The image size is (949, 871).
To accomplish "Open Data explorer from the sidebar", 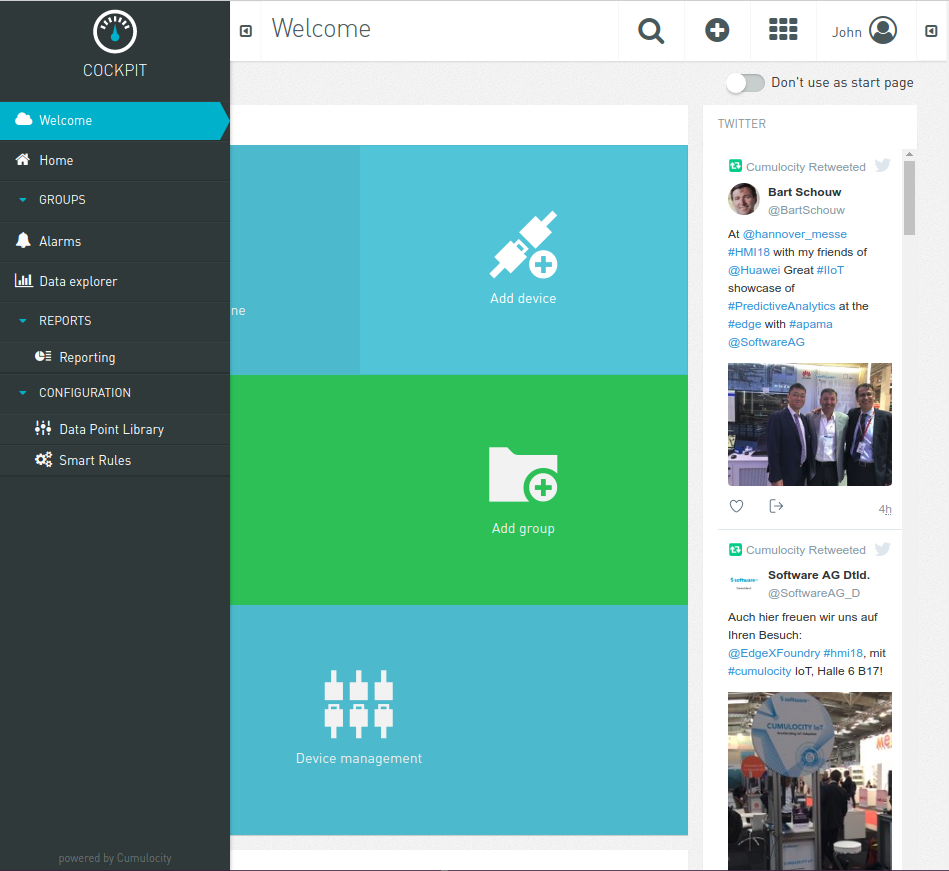I will click(78, 282).
